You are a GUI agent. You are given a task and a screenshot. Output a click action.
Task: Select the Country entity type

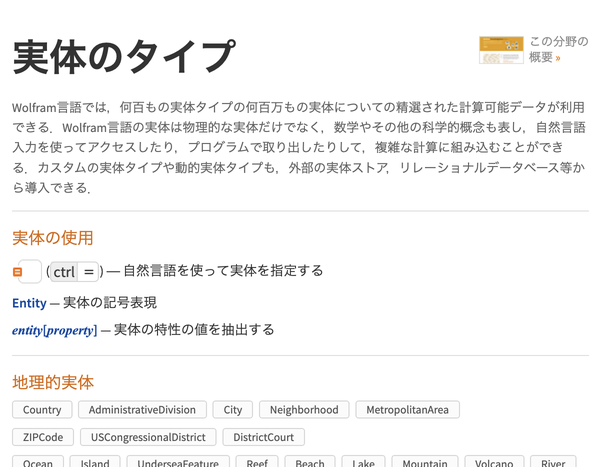coord(42,410)
